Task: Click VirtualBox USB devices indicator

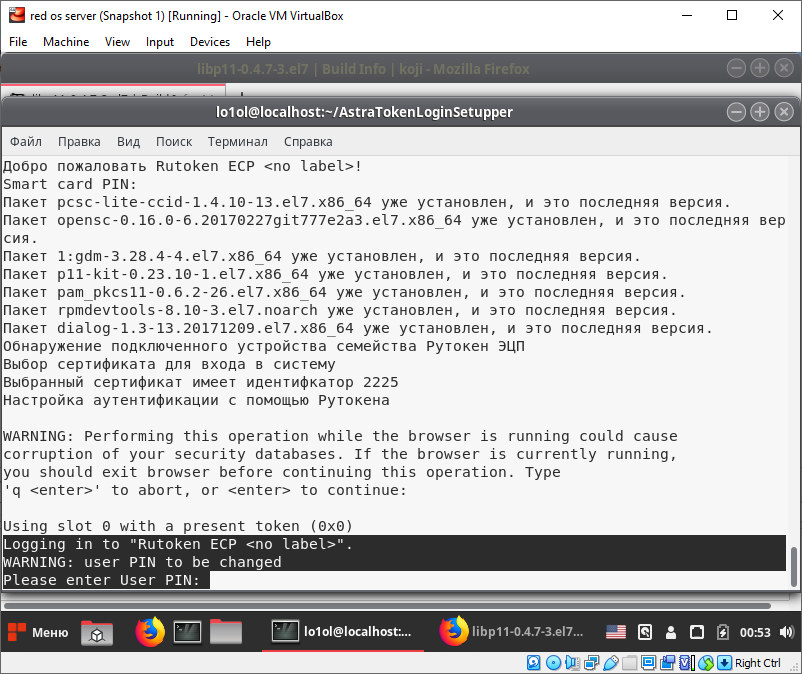Action: (611, 663)
